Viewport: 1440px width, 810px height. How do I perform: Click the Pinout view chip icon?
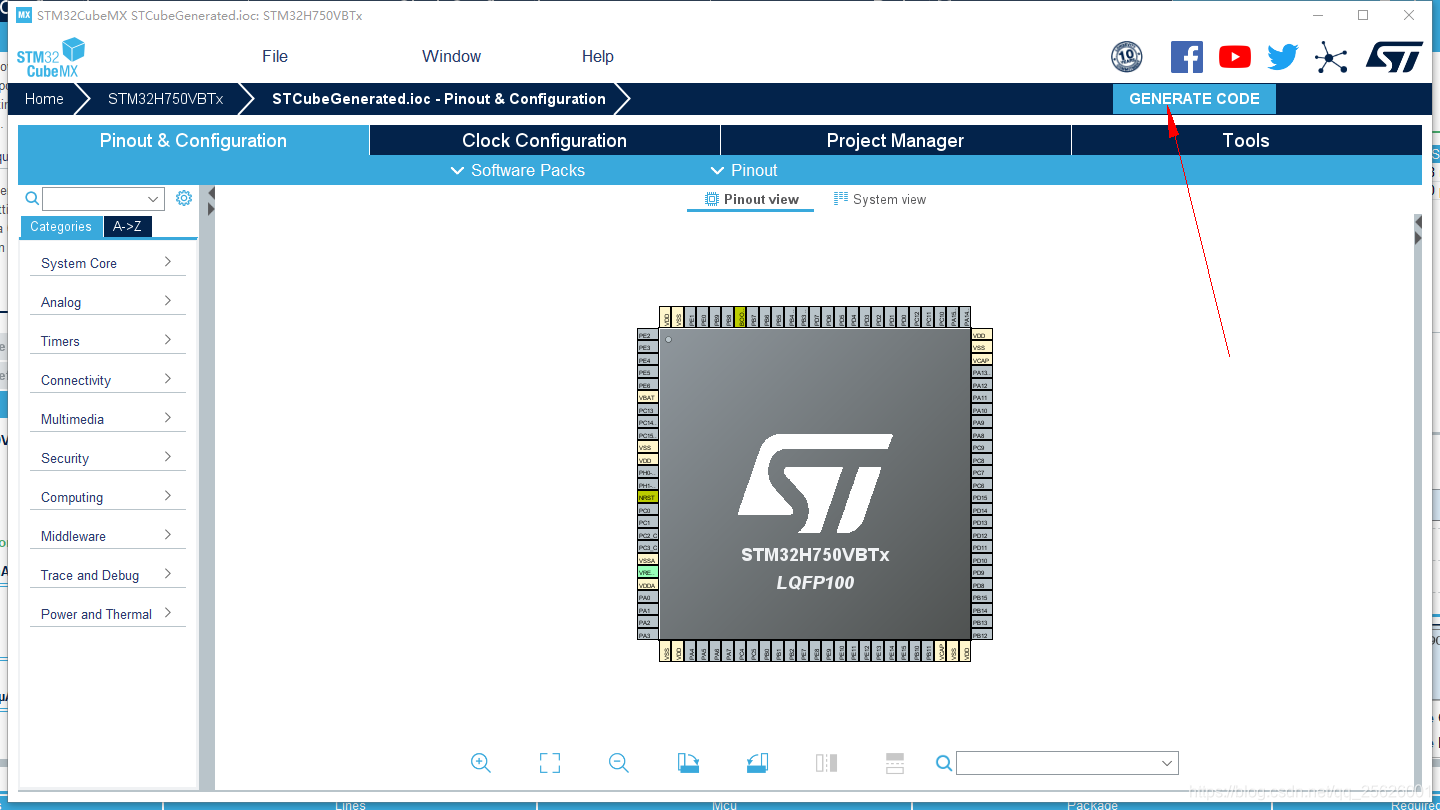pyautogui.click(x=712, y=199)
